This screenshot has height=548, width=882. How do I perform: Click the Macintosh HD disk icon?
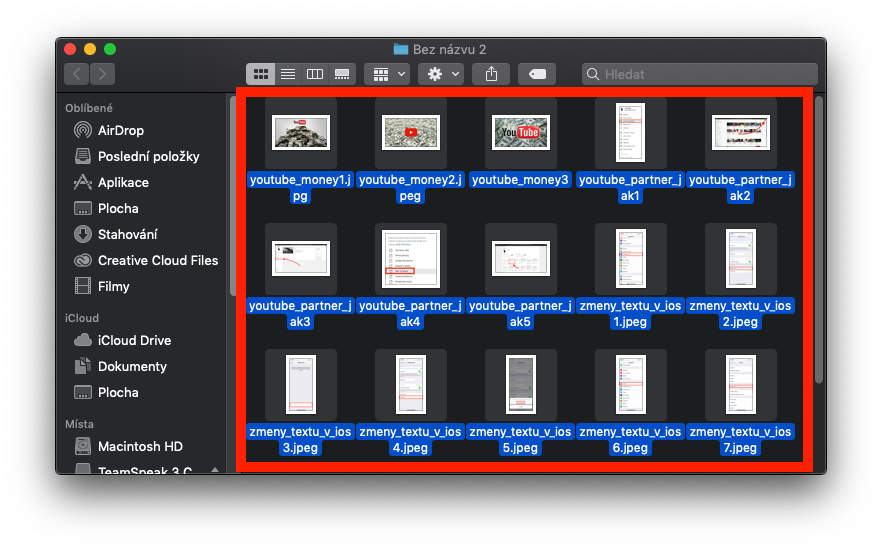click(83, 446)
